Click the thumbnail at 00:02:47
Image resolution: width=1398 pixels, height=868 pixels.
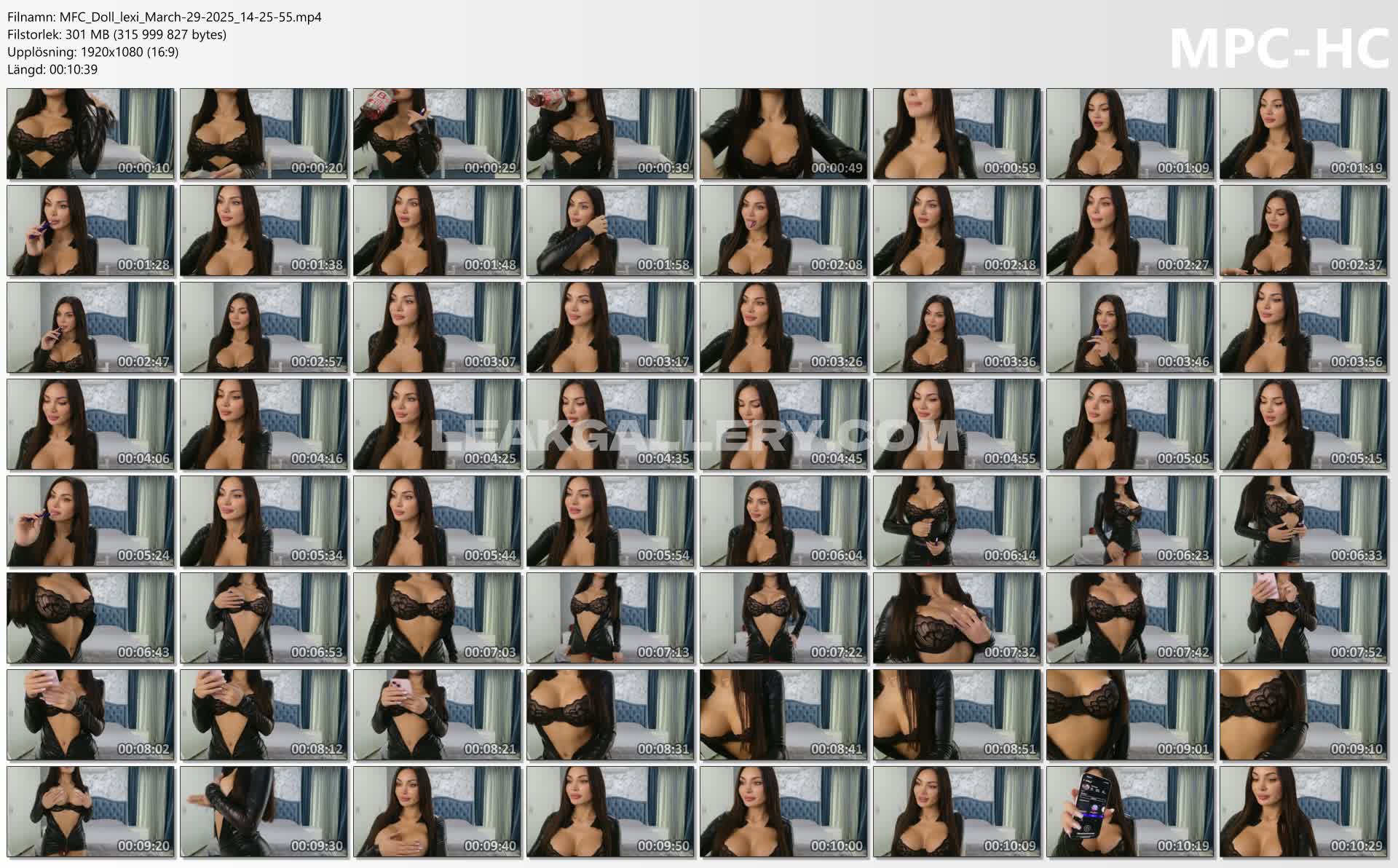coord(91,327)
